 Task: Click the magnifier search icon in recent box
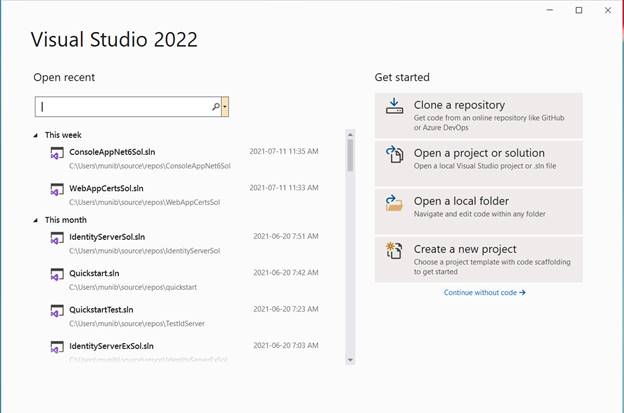click(216, 107)
